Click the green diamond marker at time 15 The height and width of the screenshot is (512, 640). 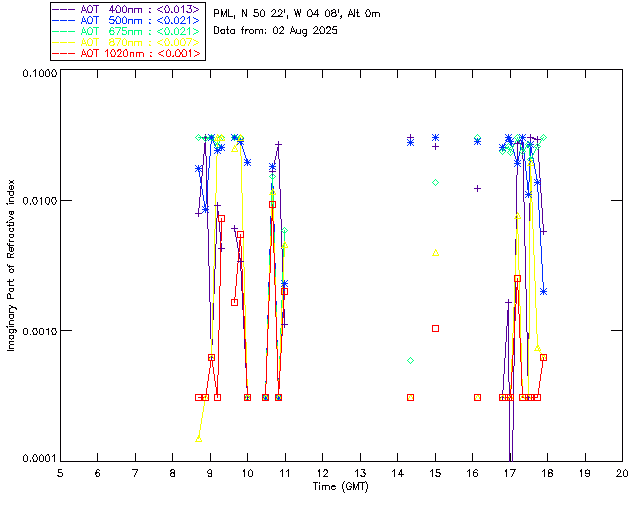[435, 182]
